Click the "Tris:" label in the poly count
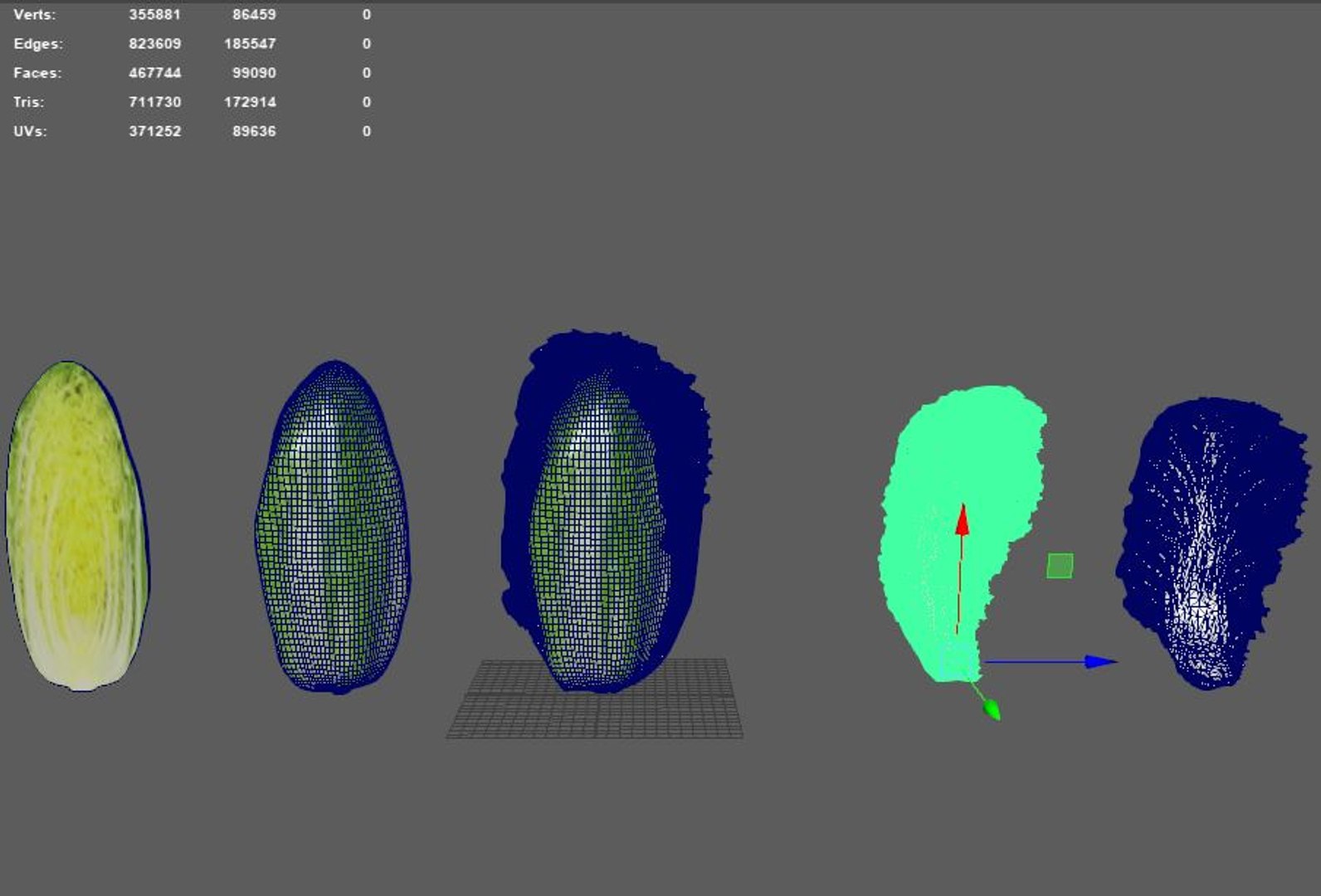The width and height of the screenshot is (1321, 896). [29, 102]
